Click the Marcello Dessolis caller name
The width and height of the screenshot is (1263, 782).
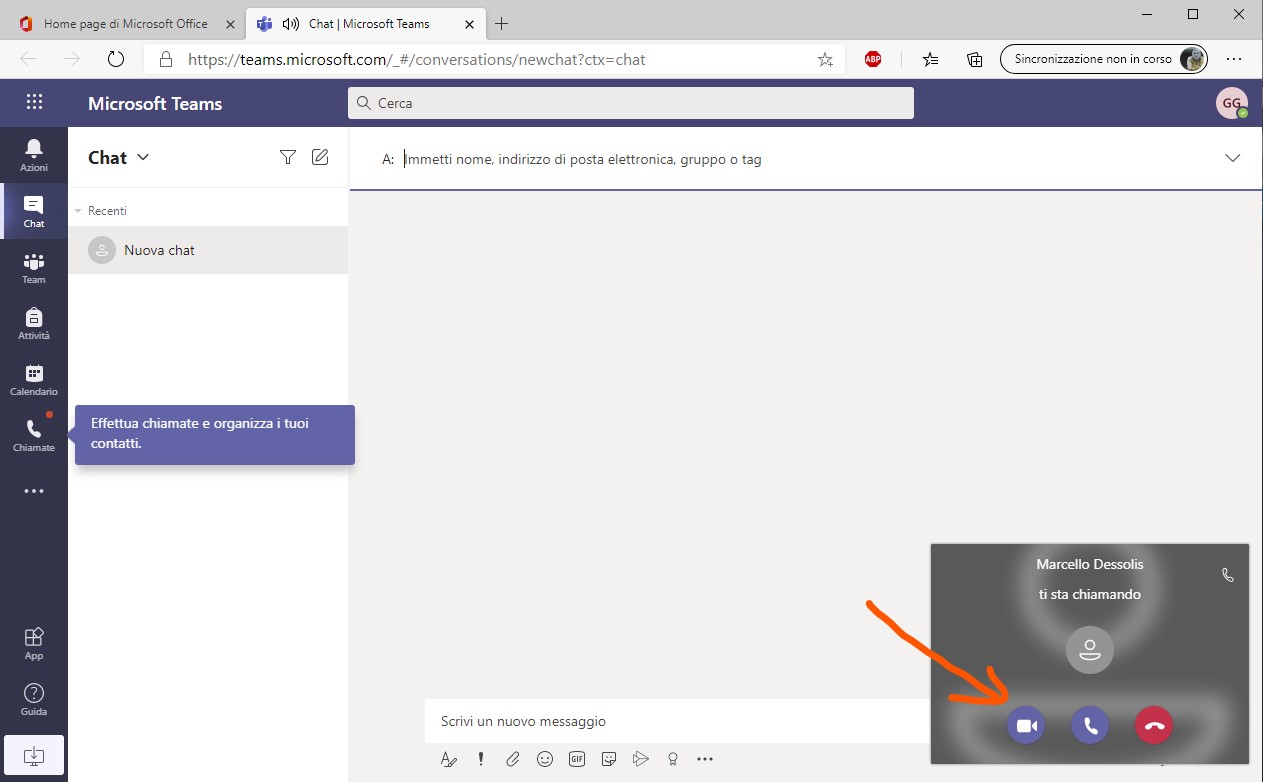pyautogui.click(x=1090, y=564)
